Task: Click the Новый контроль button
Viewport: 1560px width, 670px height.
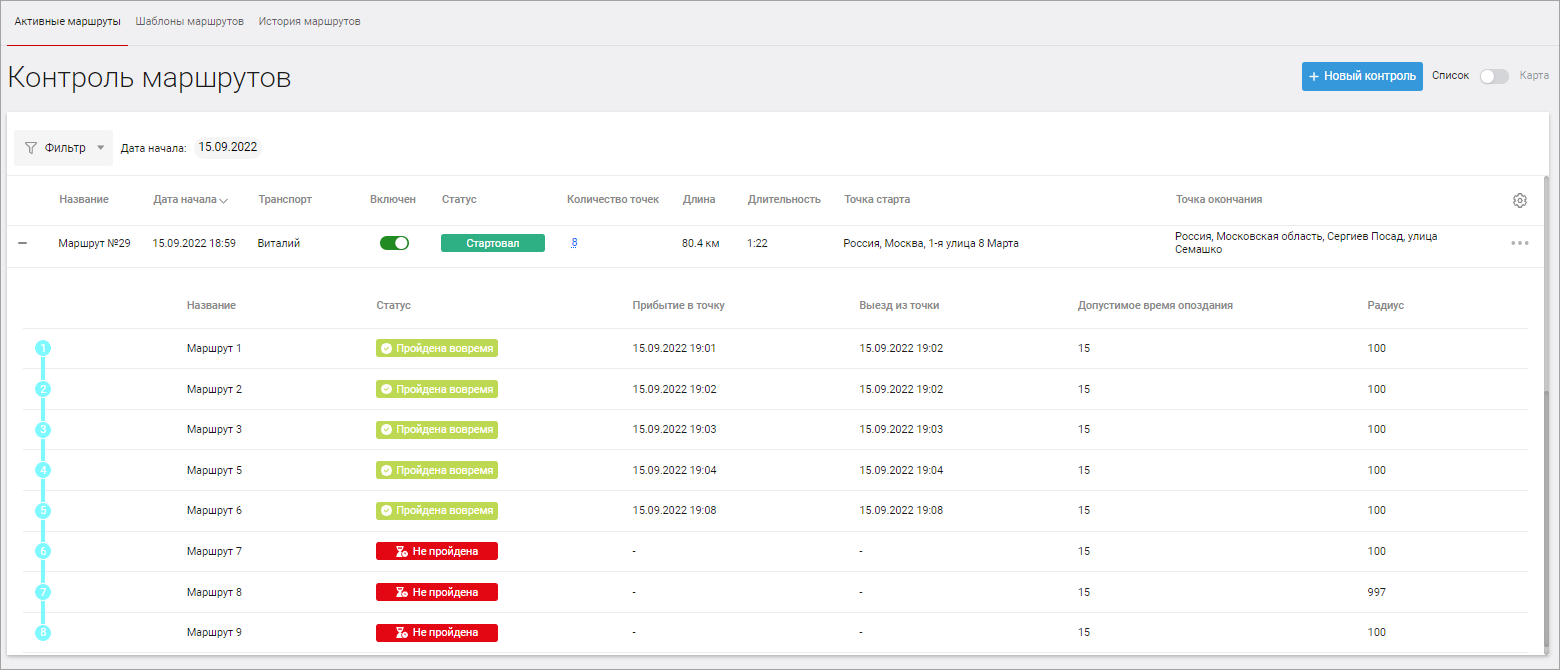Action: click(x=1362, y=77)
